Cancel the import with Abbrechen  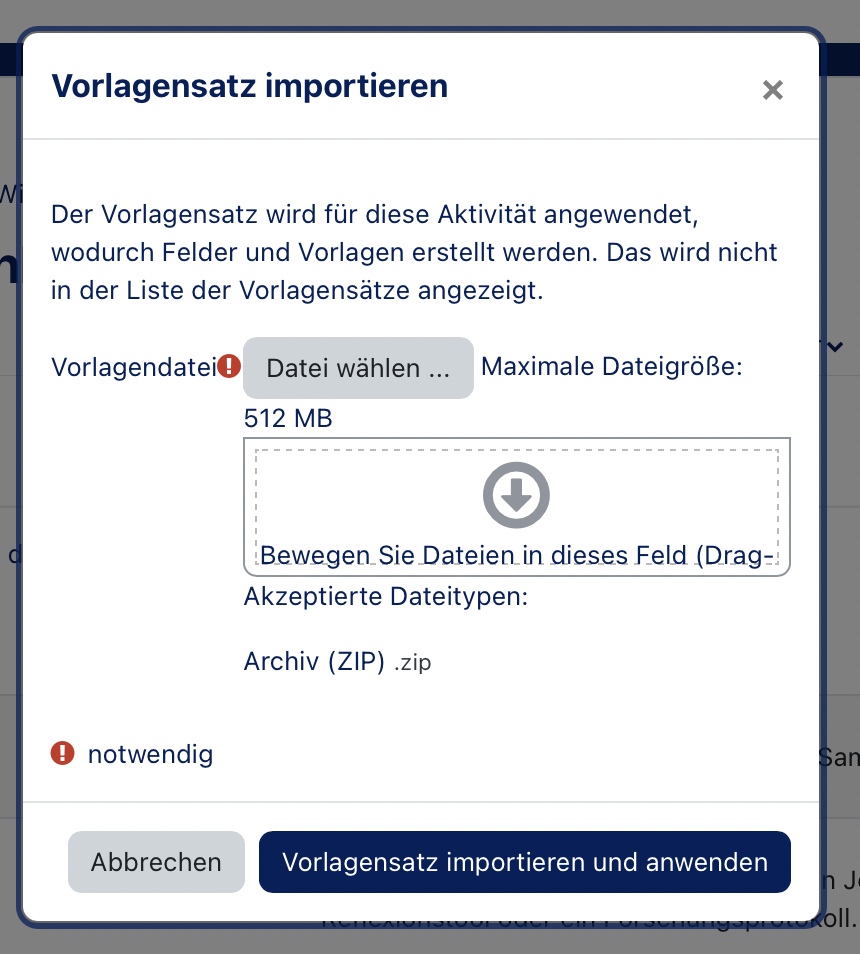click(156, 862)
